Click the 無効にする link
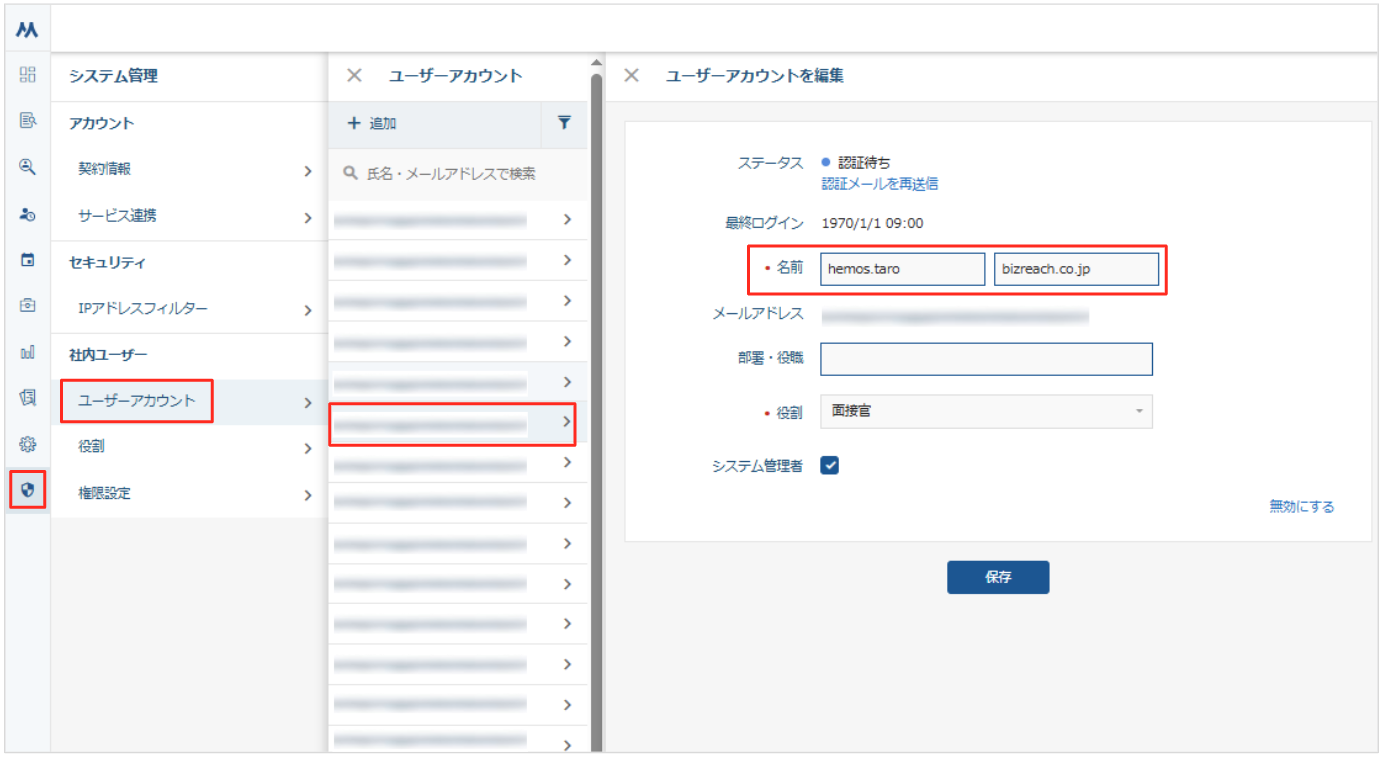Screen dimensions: 1383x758 [1301, 506]
